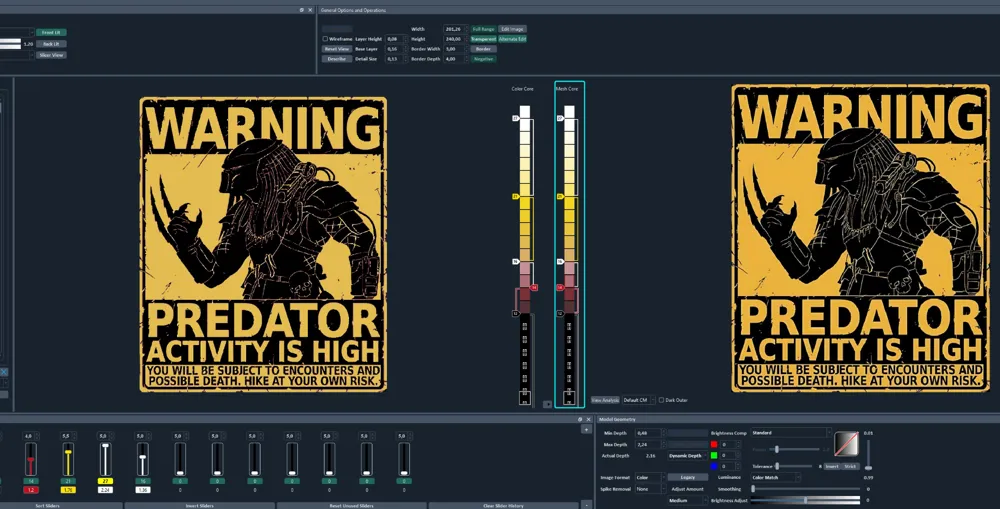Image resolution: width=1000 pixels, height=509 pixels.
Task: Click the Border Depth field
Action: [x=454, y=59]
